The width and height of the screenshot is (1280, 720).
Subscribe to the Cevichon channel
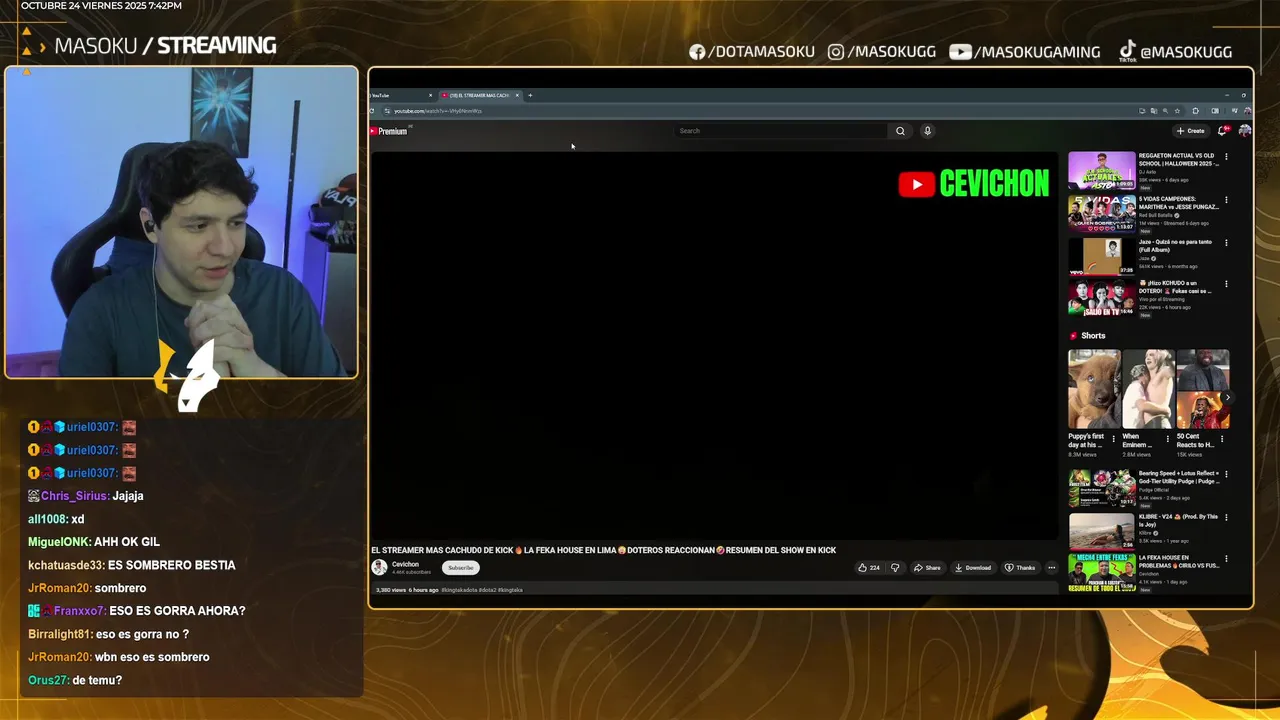tap(460, 568)
